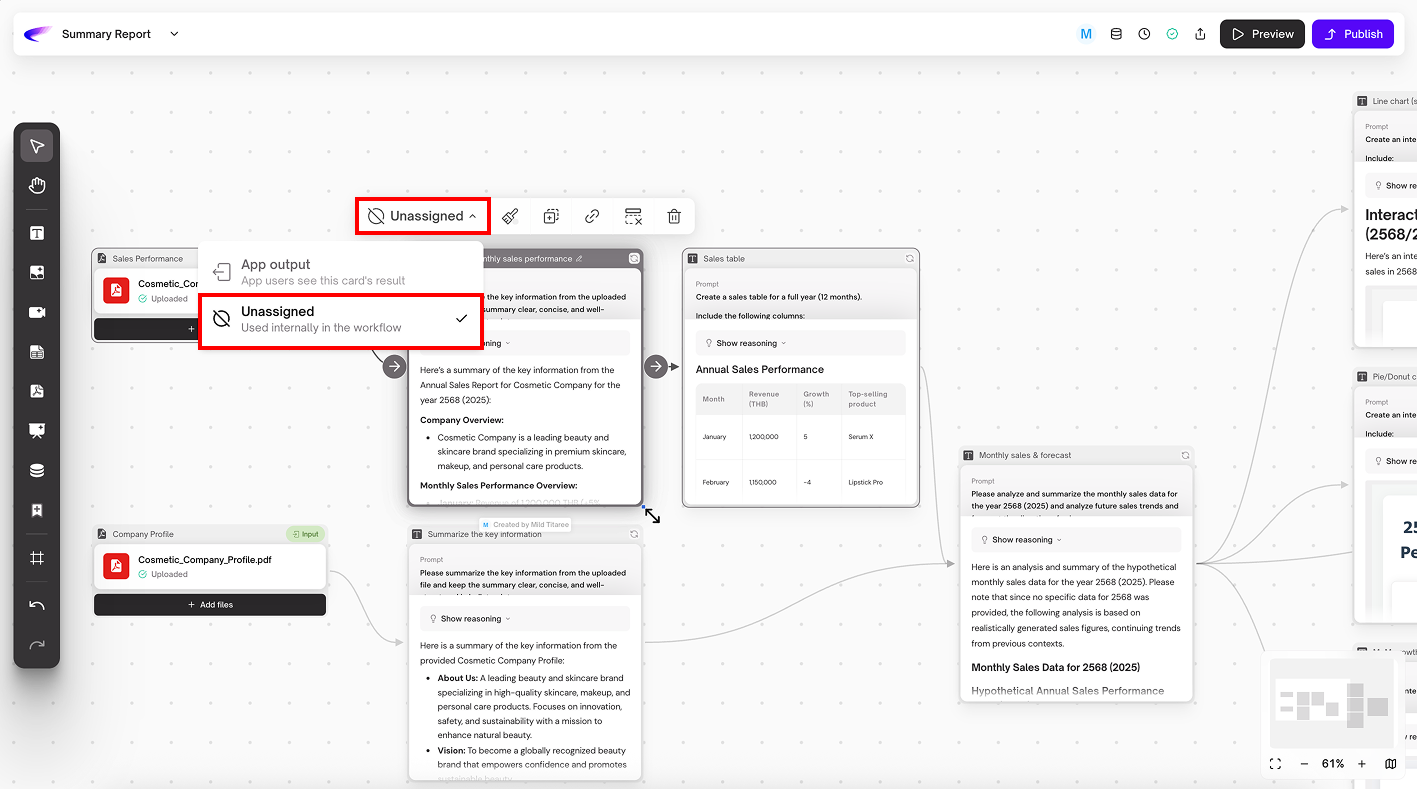Viewport: 1417px width, 789px height.
Task: Click the undo arrow in sidebar
Action: [37, 605]
